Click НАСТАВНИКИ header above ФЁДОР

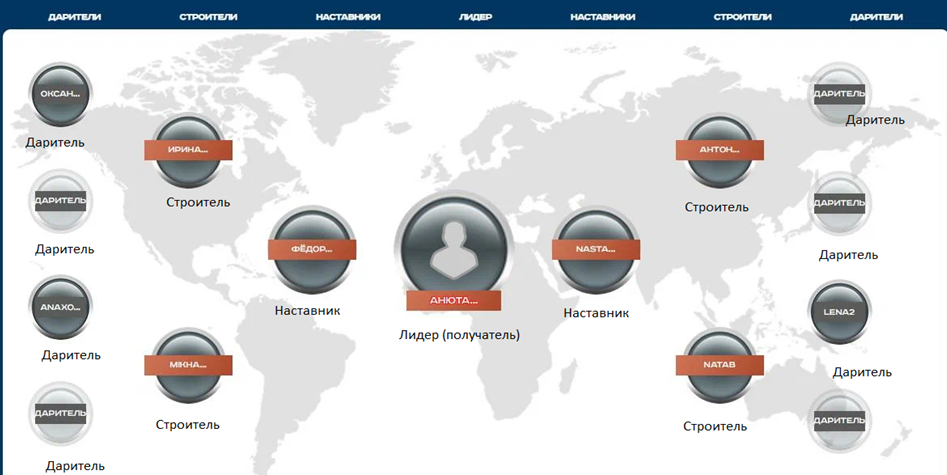[x=348, y=17]
